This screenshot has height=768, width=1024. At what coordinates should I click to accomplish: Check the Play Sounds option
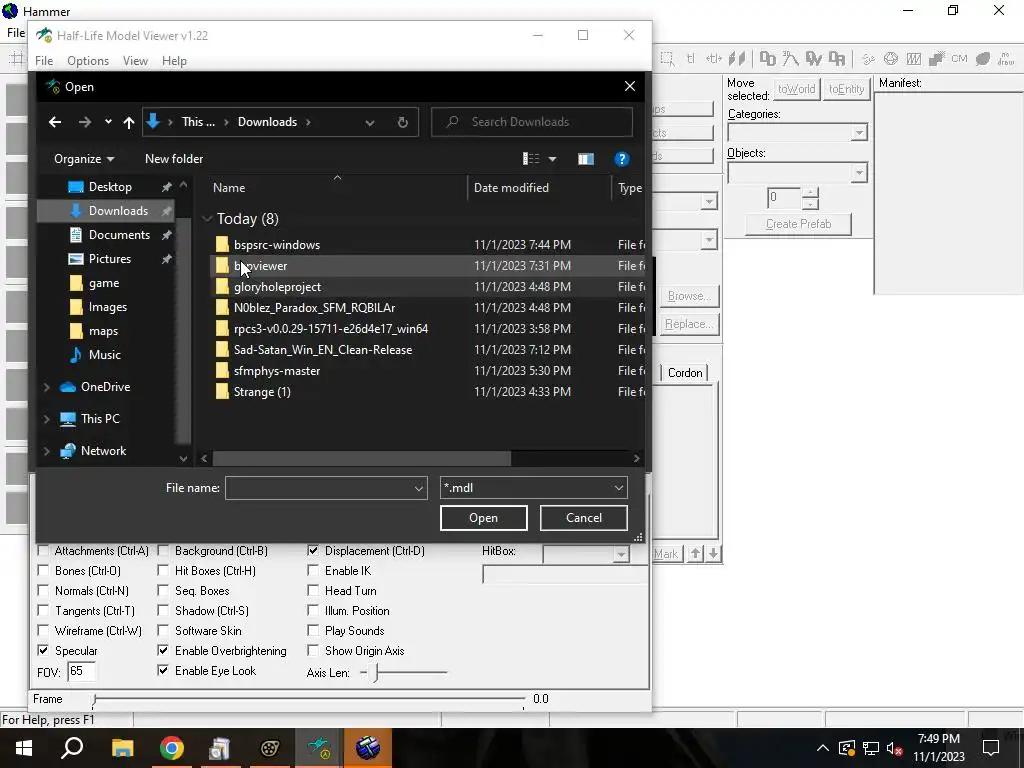coord(313,631)
